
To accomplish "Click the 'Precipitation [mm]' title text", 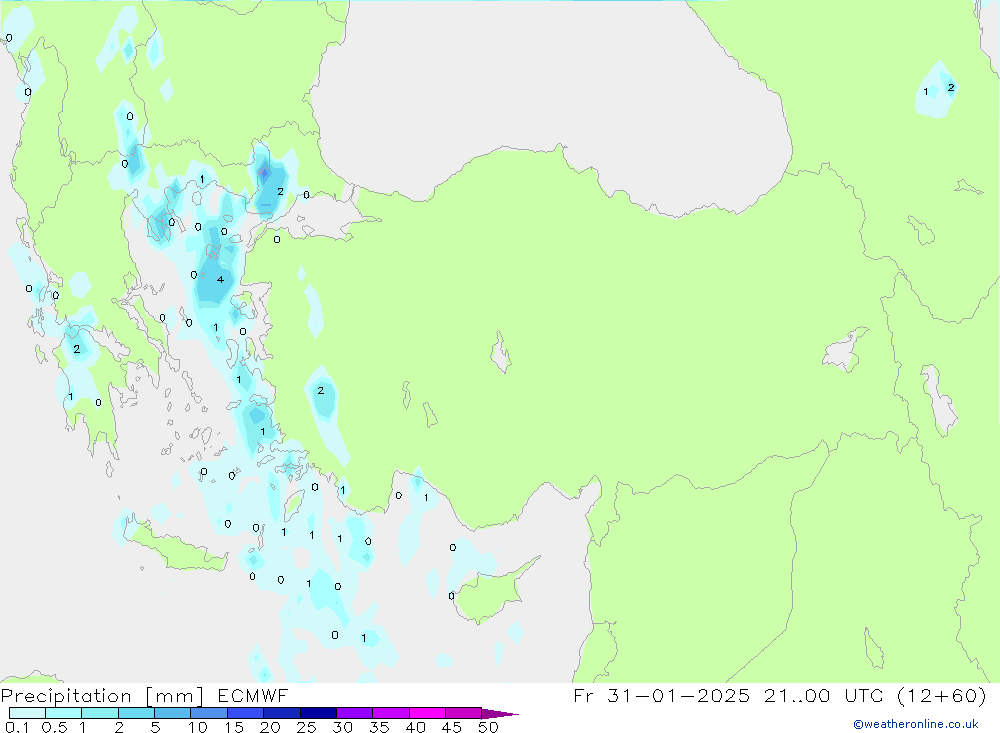I will point(102,695).
